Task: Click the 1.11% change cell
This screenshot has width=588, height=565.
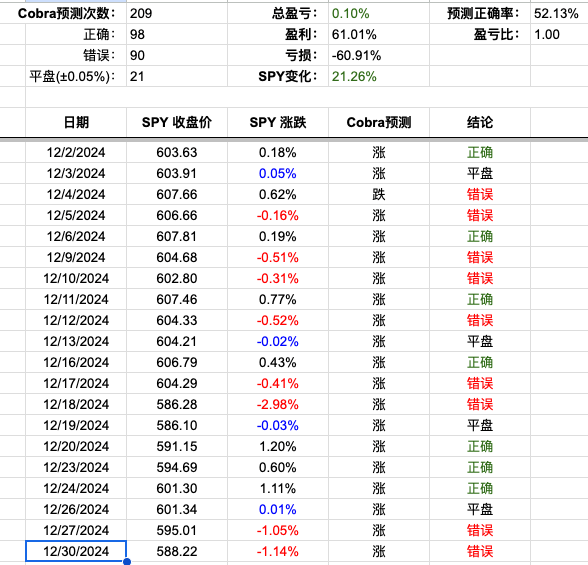Action: (x=278, y=488)
